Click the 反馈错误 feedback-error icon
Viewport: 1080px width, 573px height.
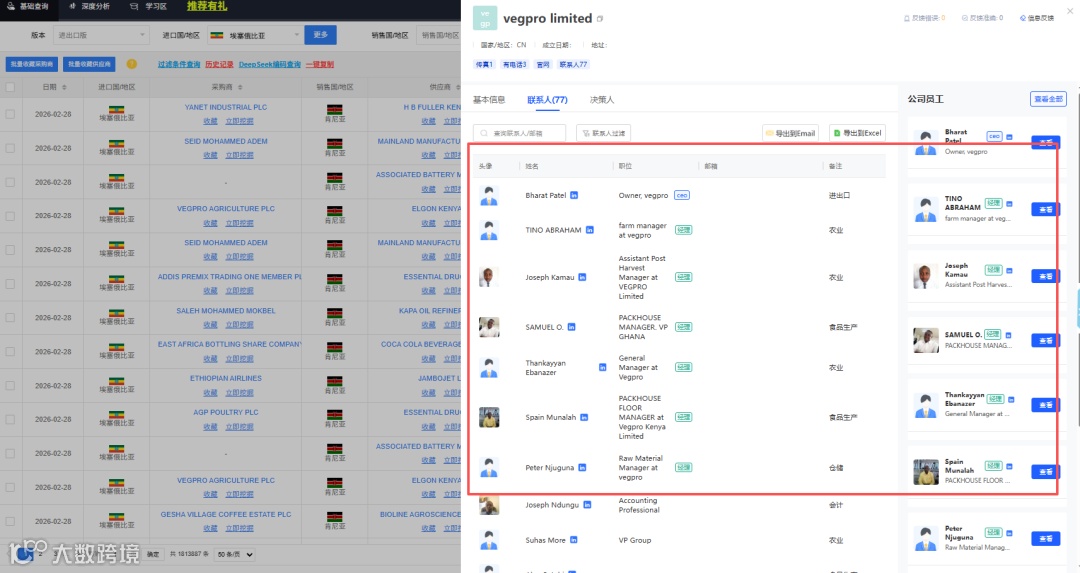point(907,18)
